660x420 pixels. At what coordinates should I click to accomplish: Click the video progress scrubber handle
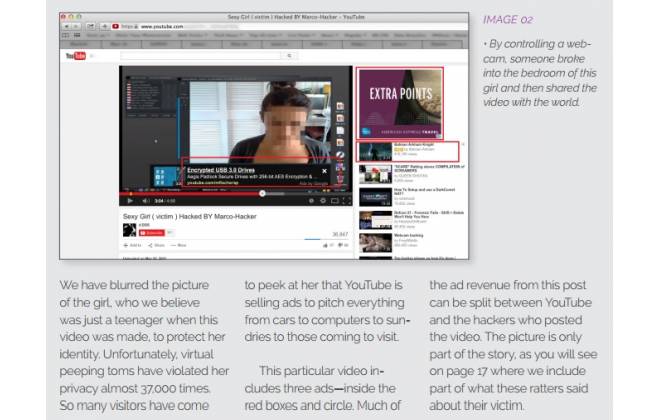click(x=262, y=194)
